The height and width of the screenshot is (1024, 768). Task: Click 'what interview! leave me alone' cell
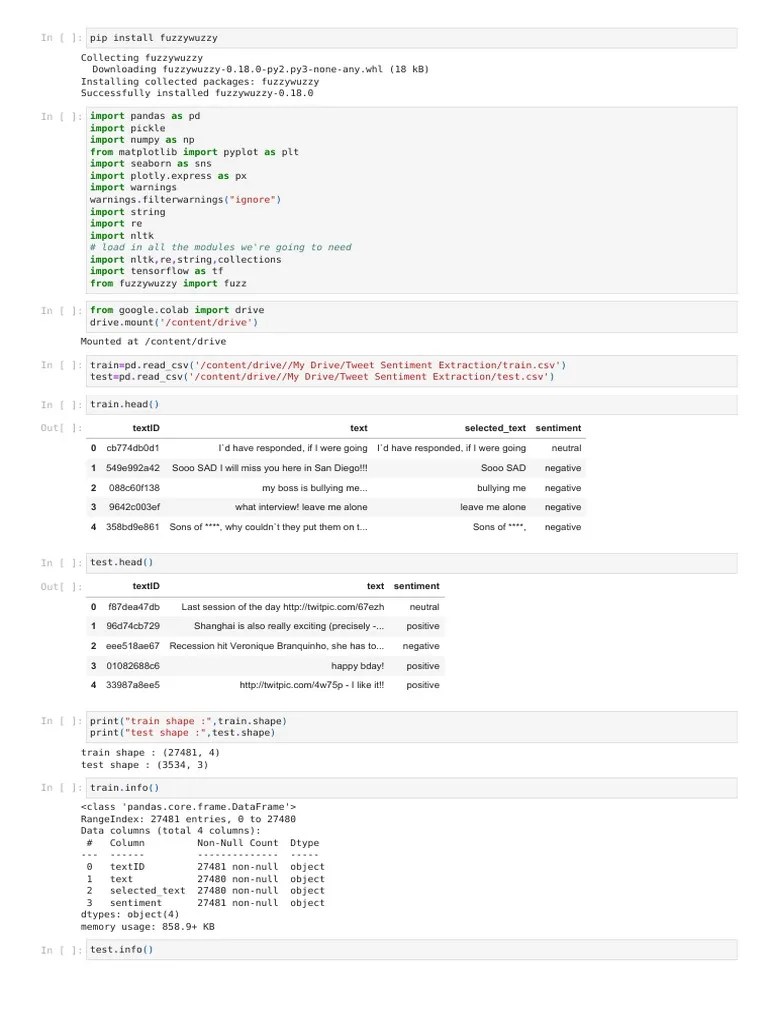click(301, 507)
